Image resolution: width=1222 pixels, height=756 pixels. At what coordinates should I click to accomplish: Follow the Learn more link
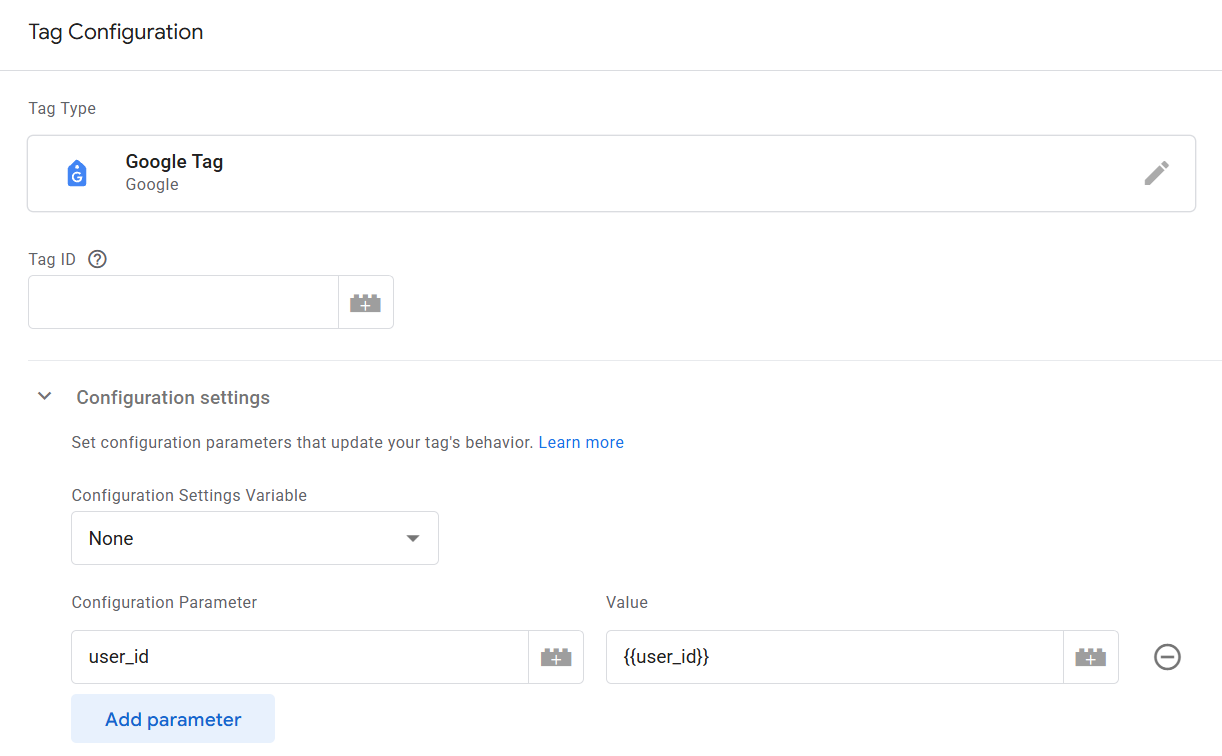[581, 442]
